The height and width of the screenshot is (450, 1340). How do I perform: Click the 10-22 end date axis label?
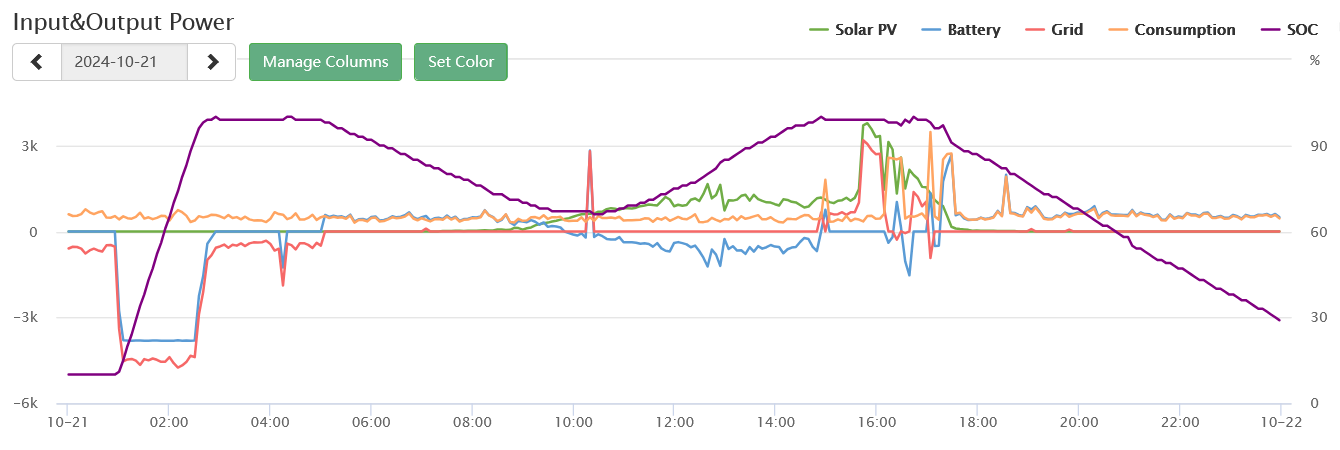[x=1281, y=423]
